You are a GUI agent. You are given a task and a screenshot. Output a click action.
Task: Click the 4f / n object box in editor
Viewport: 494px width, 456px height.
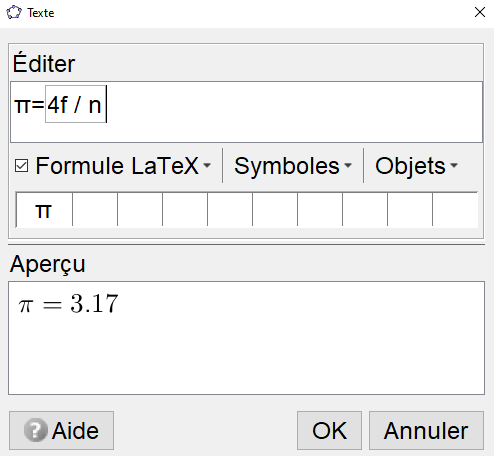(75, 104)
